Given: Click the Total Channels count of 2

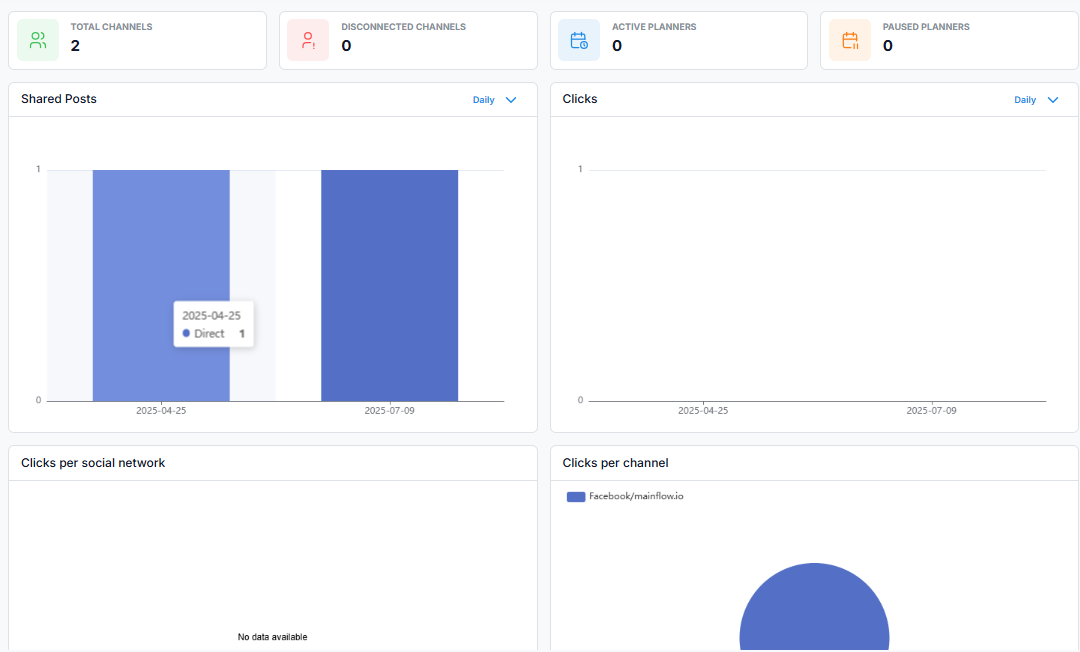Looking at the screenshot, I should click(x=75, y=46).
